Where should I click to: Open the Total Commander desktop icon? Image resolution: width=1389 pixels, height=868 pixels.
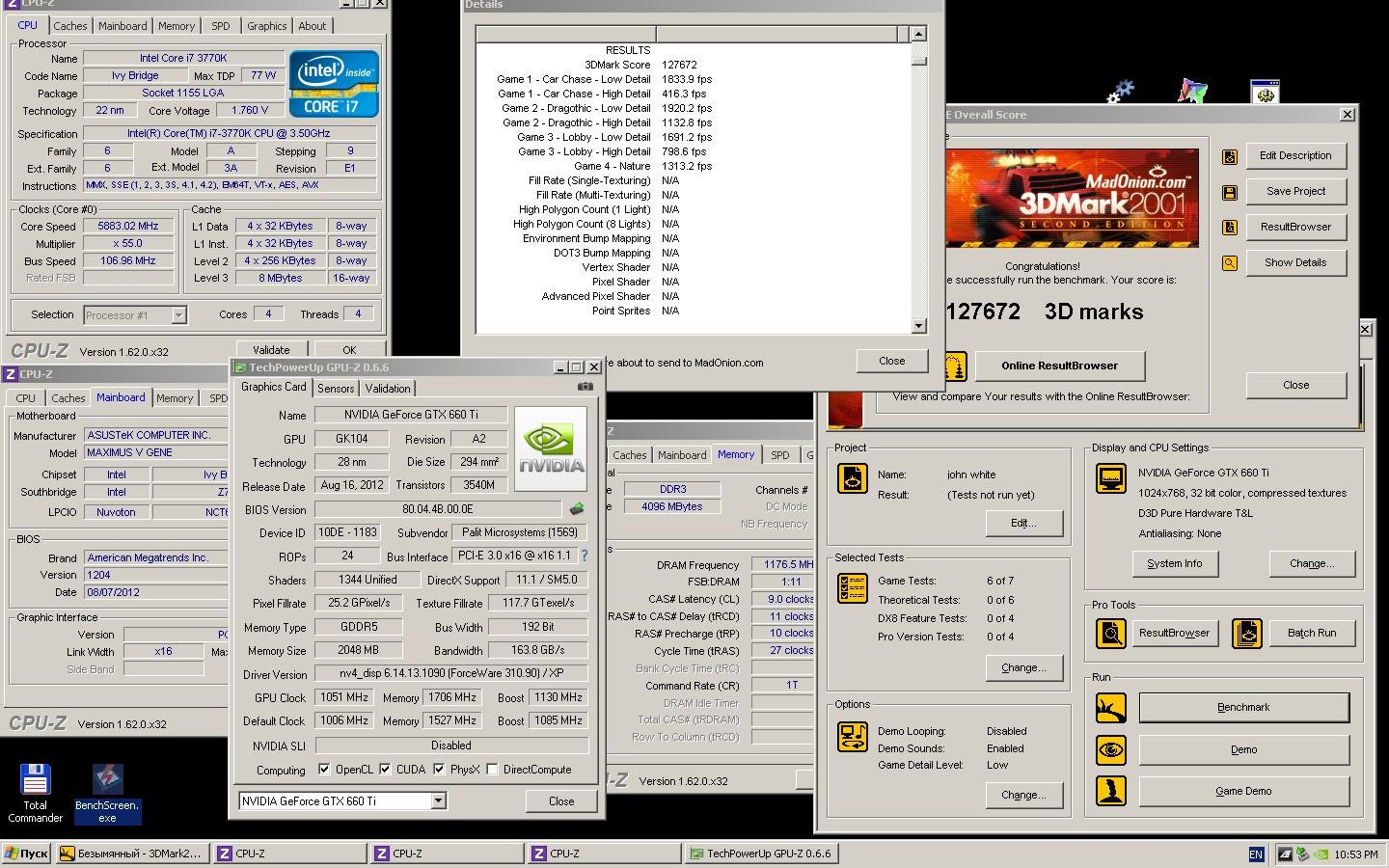[x=36, y=794]
